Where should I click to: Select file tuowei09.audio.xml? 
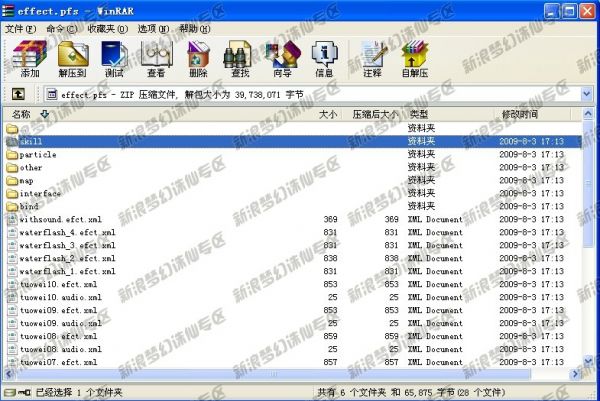(x=60, y=323)
